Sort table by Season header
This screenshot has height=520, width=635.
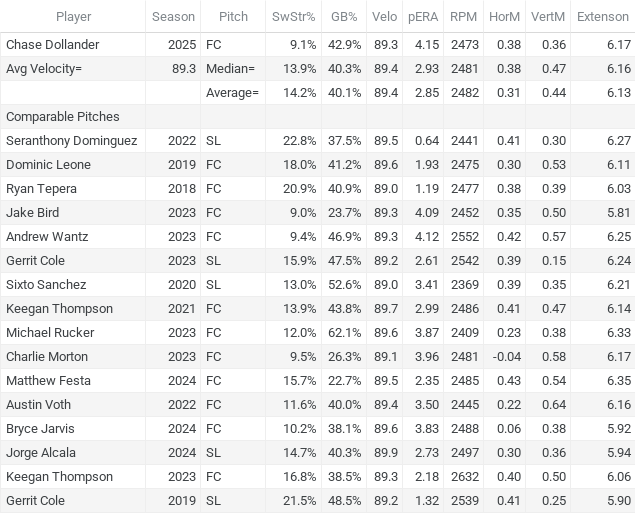tap(173, 17)
